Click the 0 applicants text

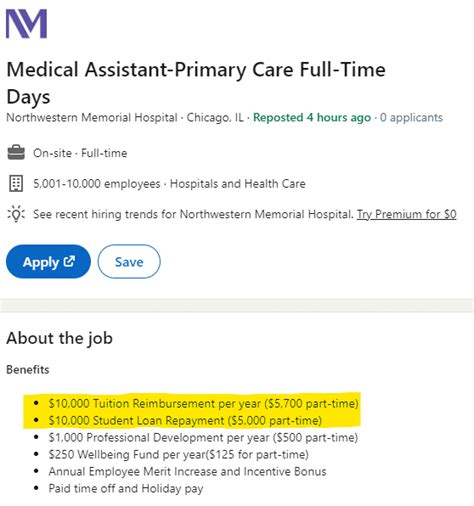(x=411, y=117)
